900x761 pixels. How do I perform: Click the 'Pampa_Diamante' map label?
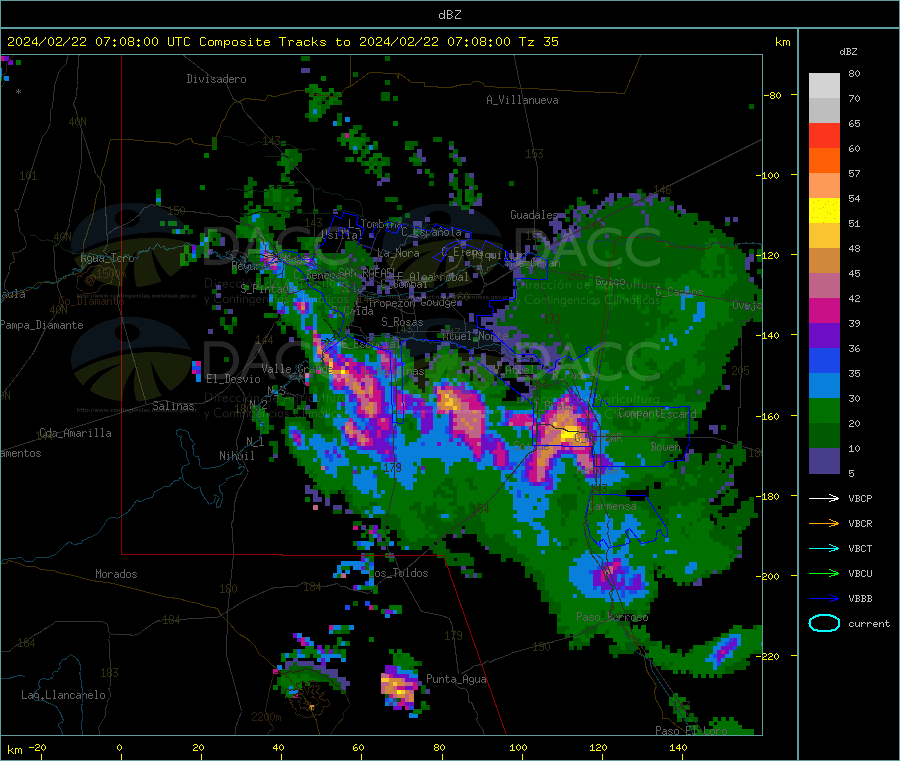[x=41, y=325]
